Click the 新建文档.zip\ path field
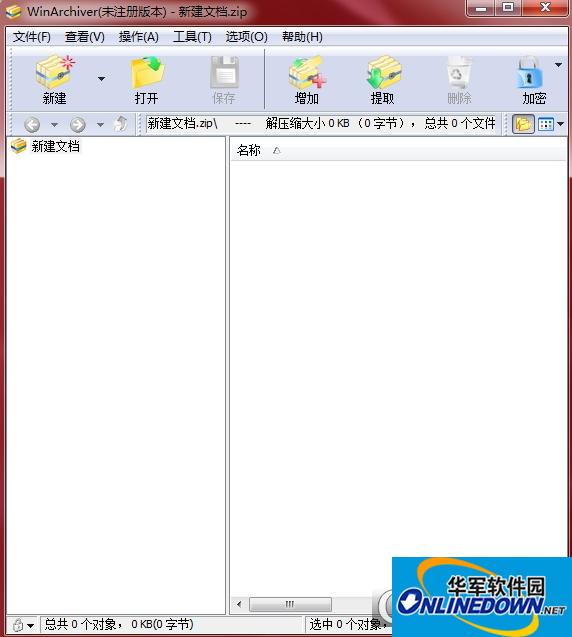 click(321, 124)
